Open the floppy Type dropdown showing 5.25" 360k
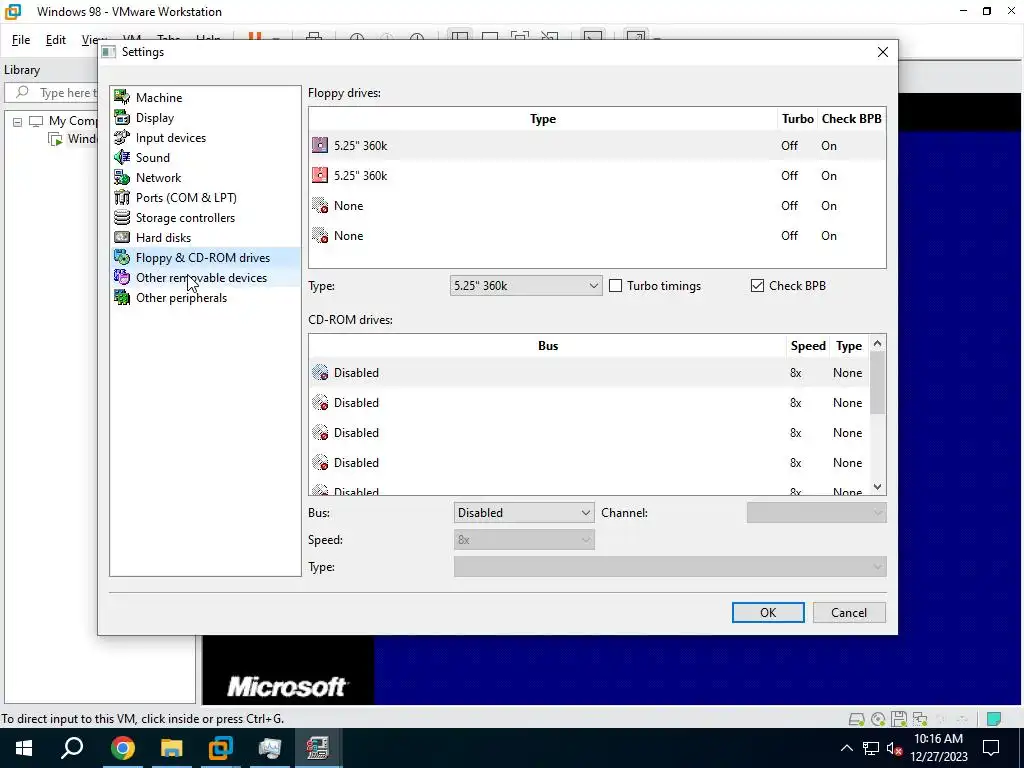 525,286
